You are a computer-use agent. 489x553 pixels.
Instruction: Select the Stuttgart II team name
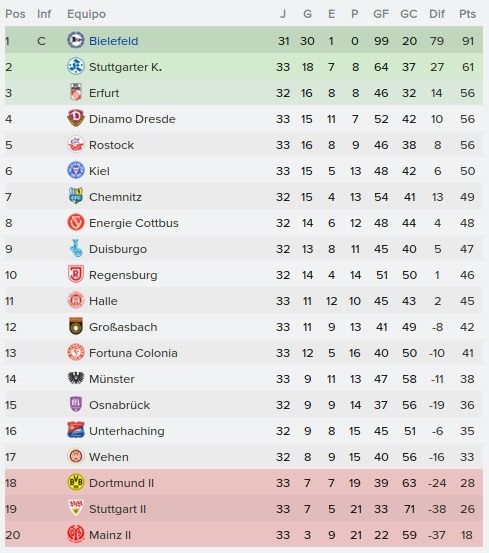[117, 509]
